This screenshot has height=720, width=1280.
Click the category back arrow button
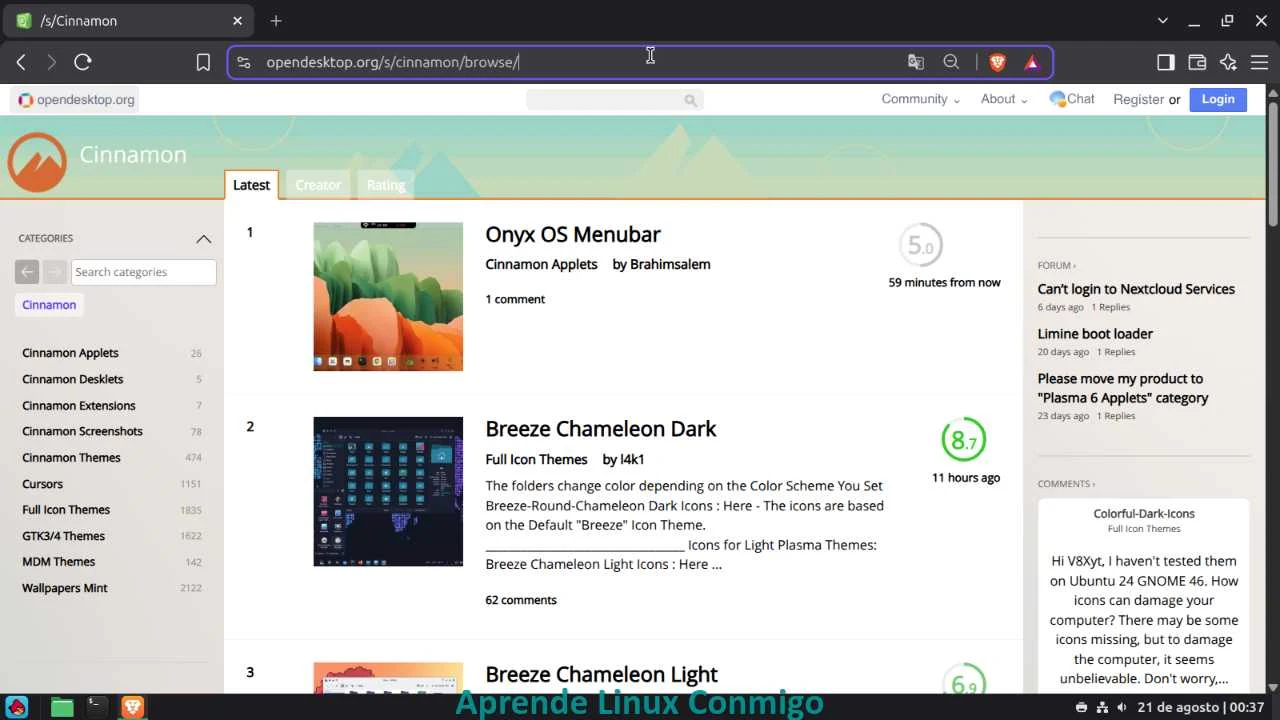27,272
